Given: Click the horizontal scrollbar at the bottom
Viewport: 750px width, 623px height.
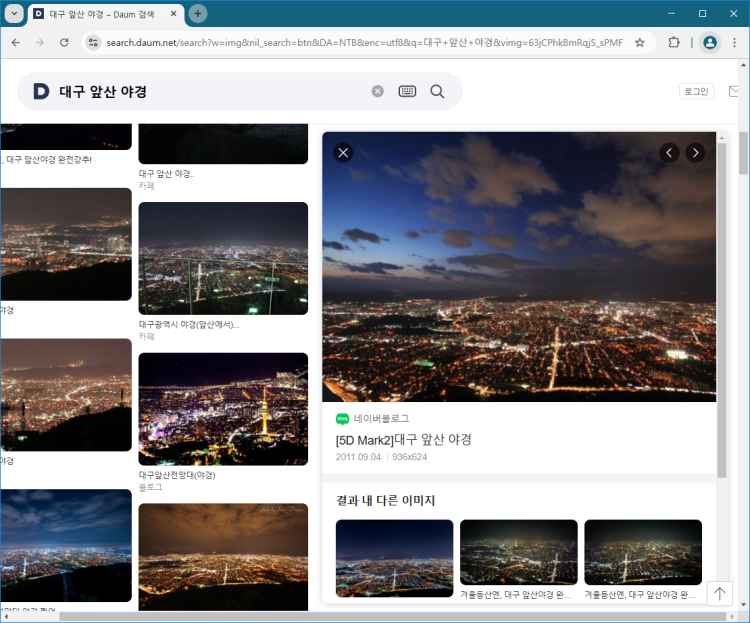Looking at the screenshot, I should click(x=392, y=616).
